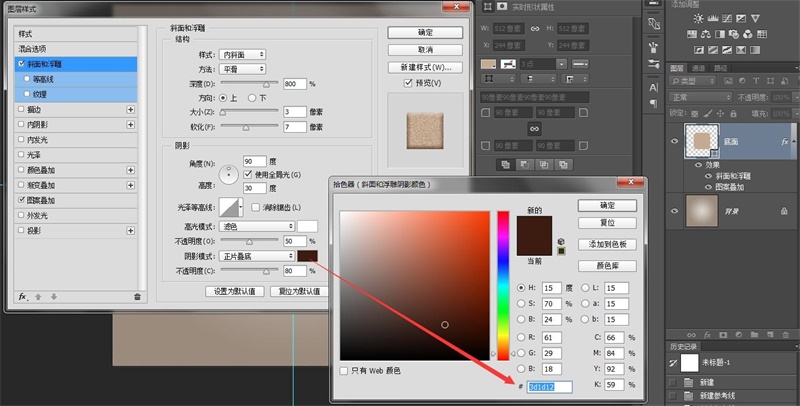Open the Technique (方法) dropdown showing 平滑
The width and height of the screenshot is (800, 406).
[242, 69]
